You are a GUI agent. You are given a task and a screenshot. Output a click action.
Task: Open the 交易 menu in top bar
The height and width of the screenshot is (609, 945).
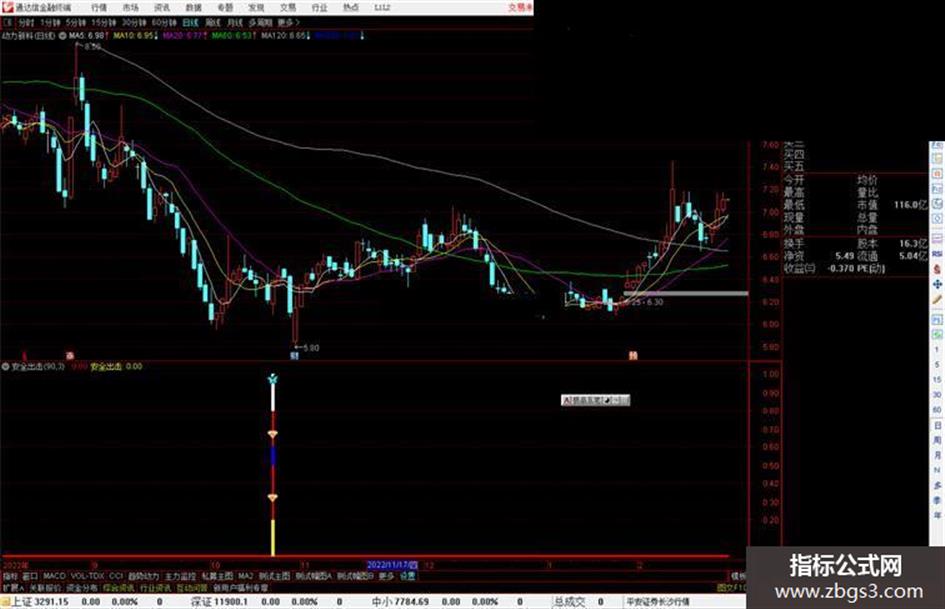(x=288, y=8)
